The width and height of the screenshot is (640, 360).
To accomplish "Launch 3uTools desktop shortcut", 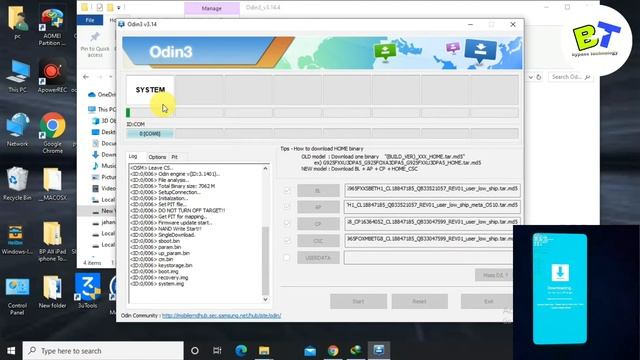I will coord(87,291).
